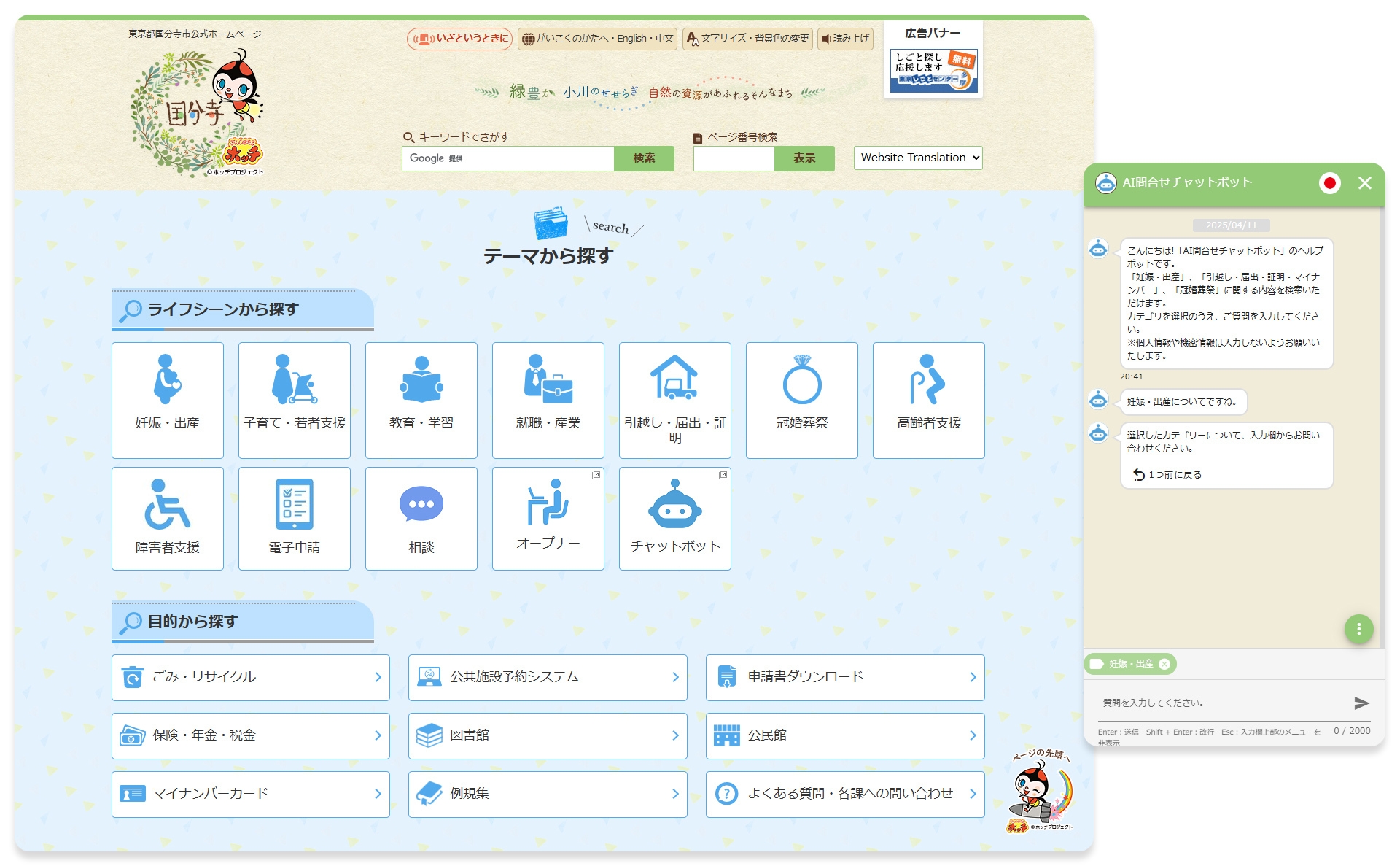Expand the green three-dot chat menu
The image size is (1400, 866).
(1358, 629)
